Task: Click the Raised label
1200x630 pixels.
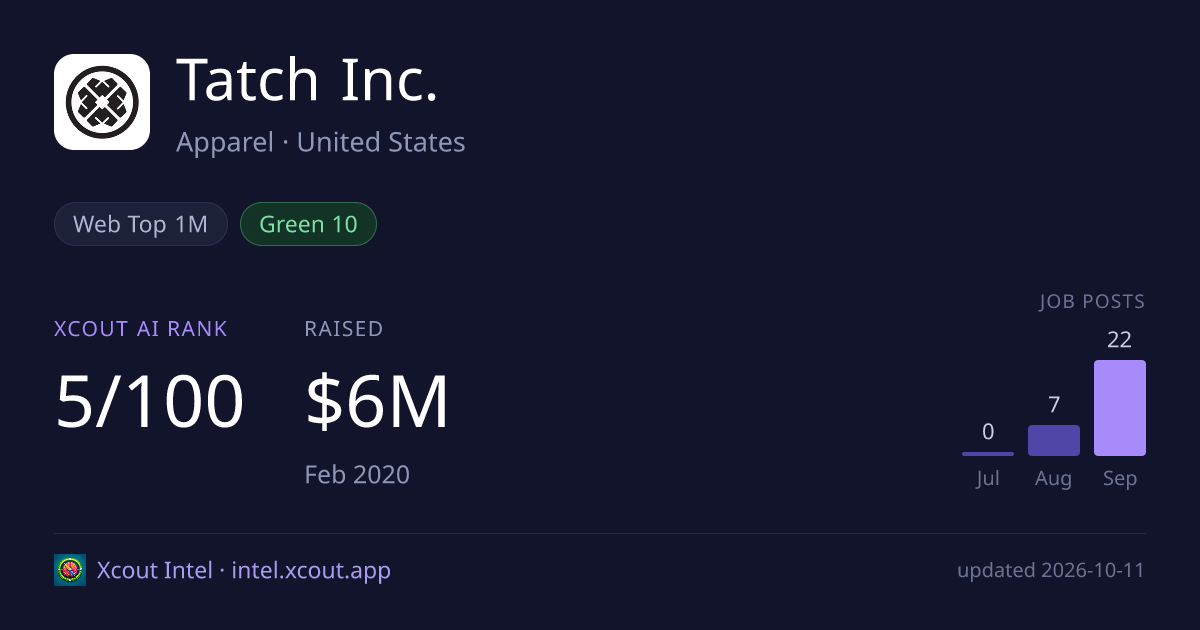Action: (344, 328)
